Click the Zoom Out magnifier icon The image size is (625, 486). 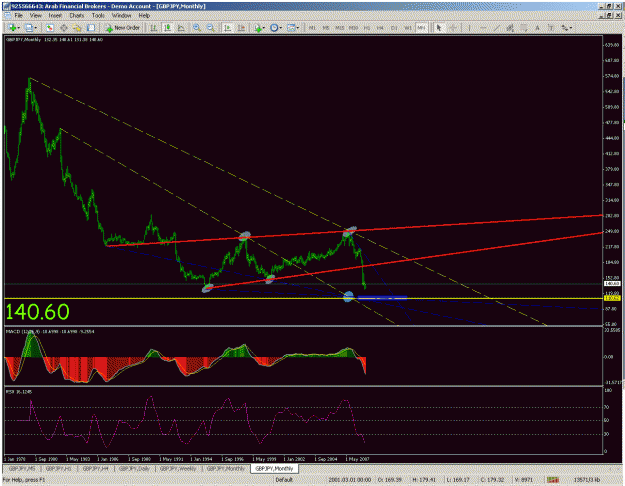coord(211,28)
